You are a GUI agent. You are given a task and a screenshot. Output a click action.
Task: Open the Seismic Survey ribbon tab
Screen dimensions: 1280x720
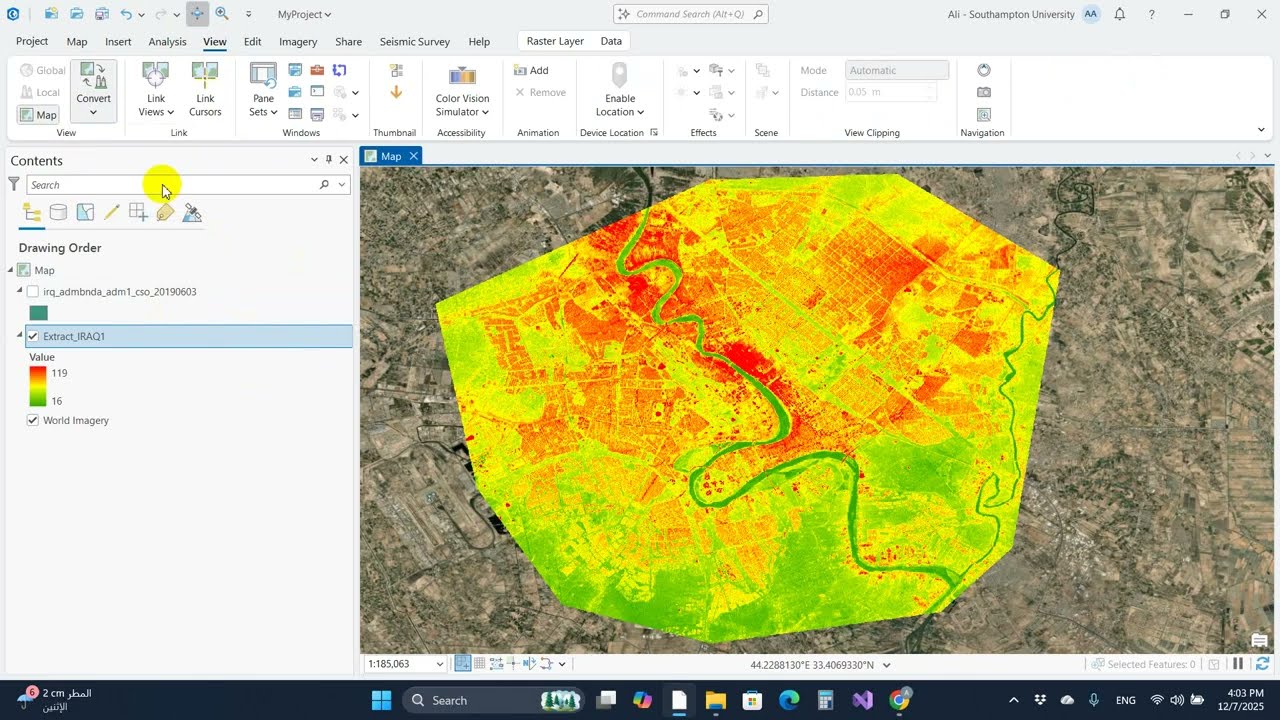coord(414,41)
